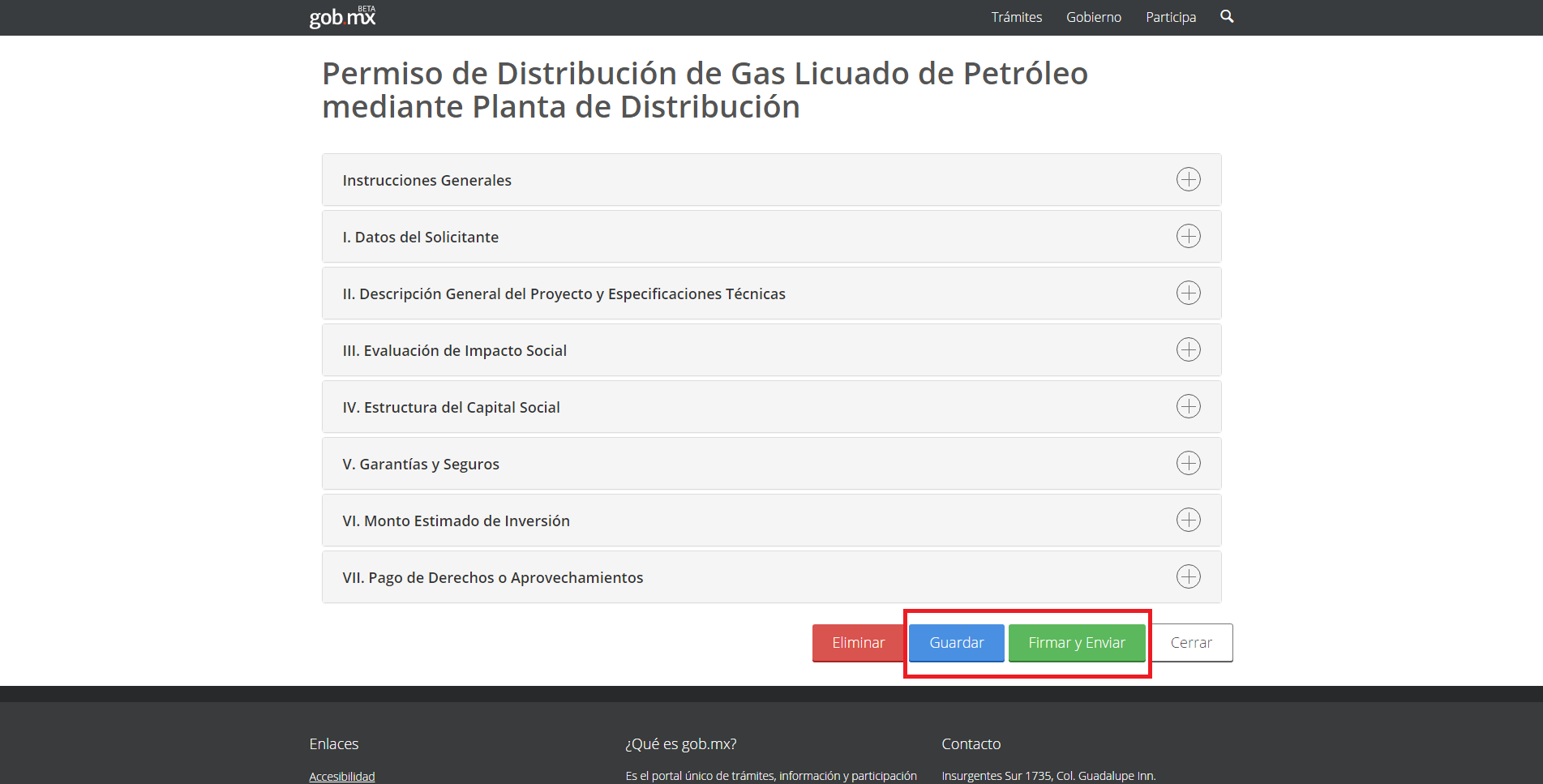Viewport: 1543px width, 784px height.
Task: Open the Trámites menu
Action: click(x=1016, y=17)
